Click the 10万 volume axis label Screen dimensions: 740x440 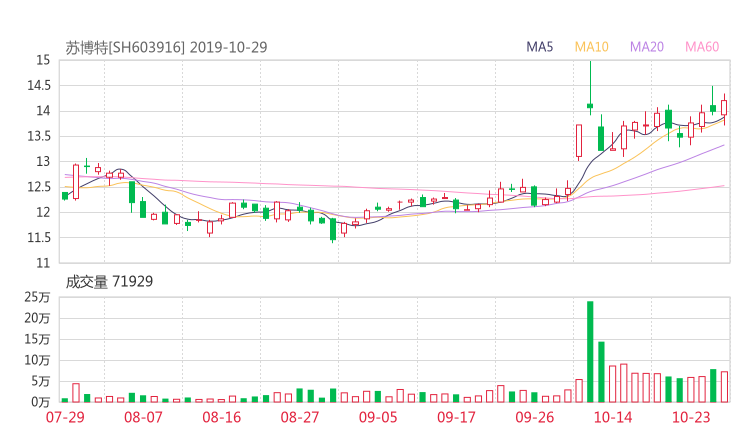37,360
